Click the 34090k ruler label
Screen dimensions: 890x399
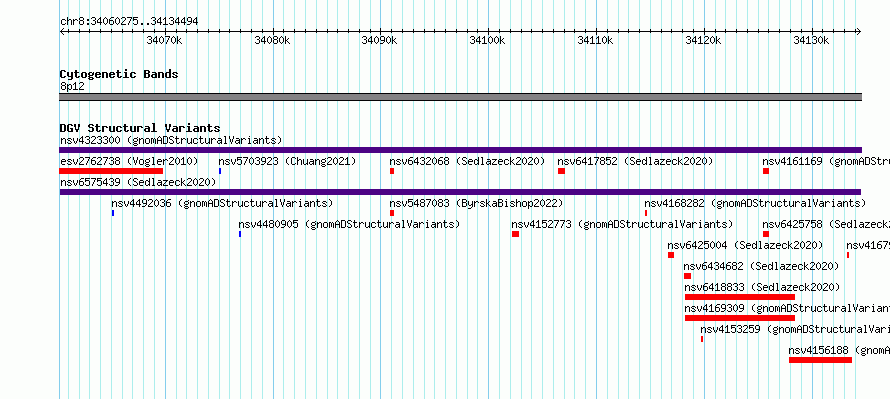pos(380,40)
